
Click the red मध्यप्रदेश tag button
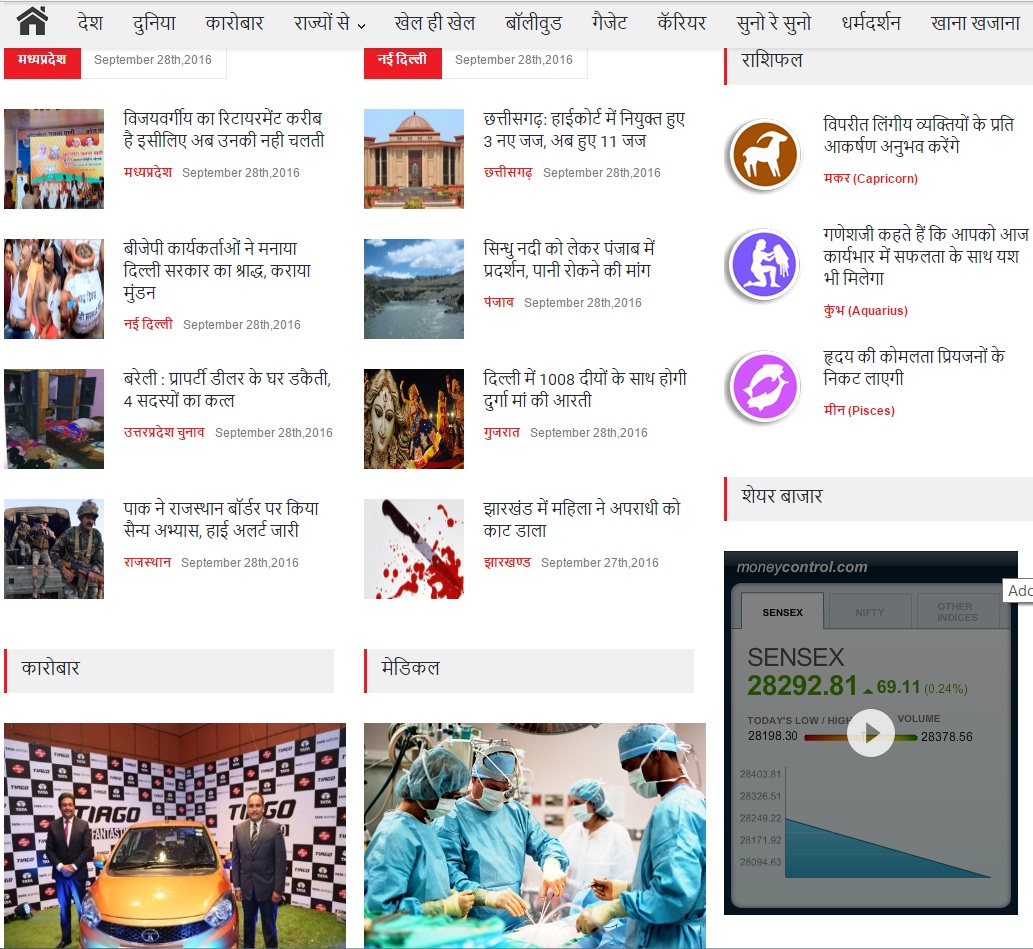tap(42, 60)
